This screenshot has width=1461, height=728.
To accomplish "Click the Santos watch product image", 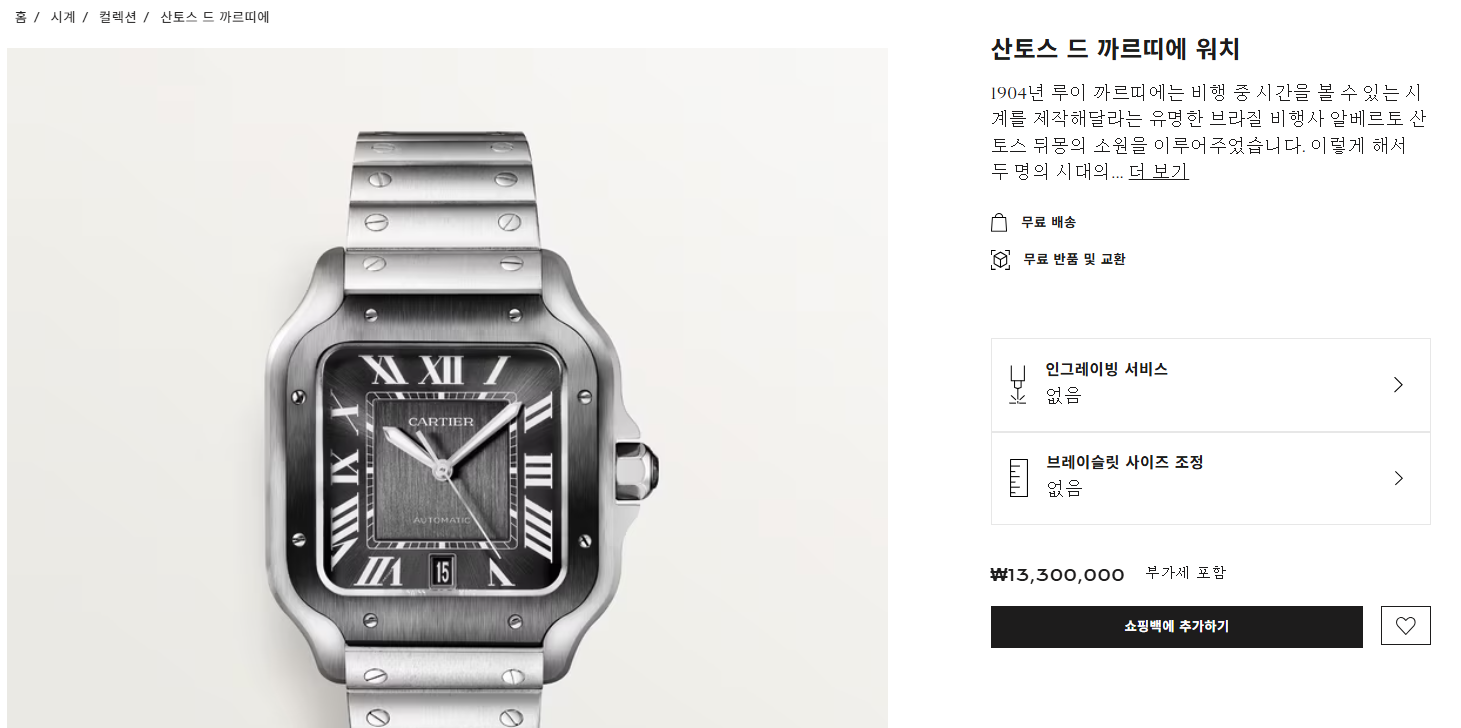I will 447,388.
